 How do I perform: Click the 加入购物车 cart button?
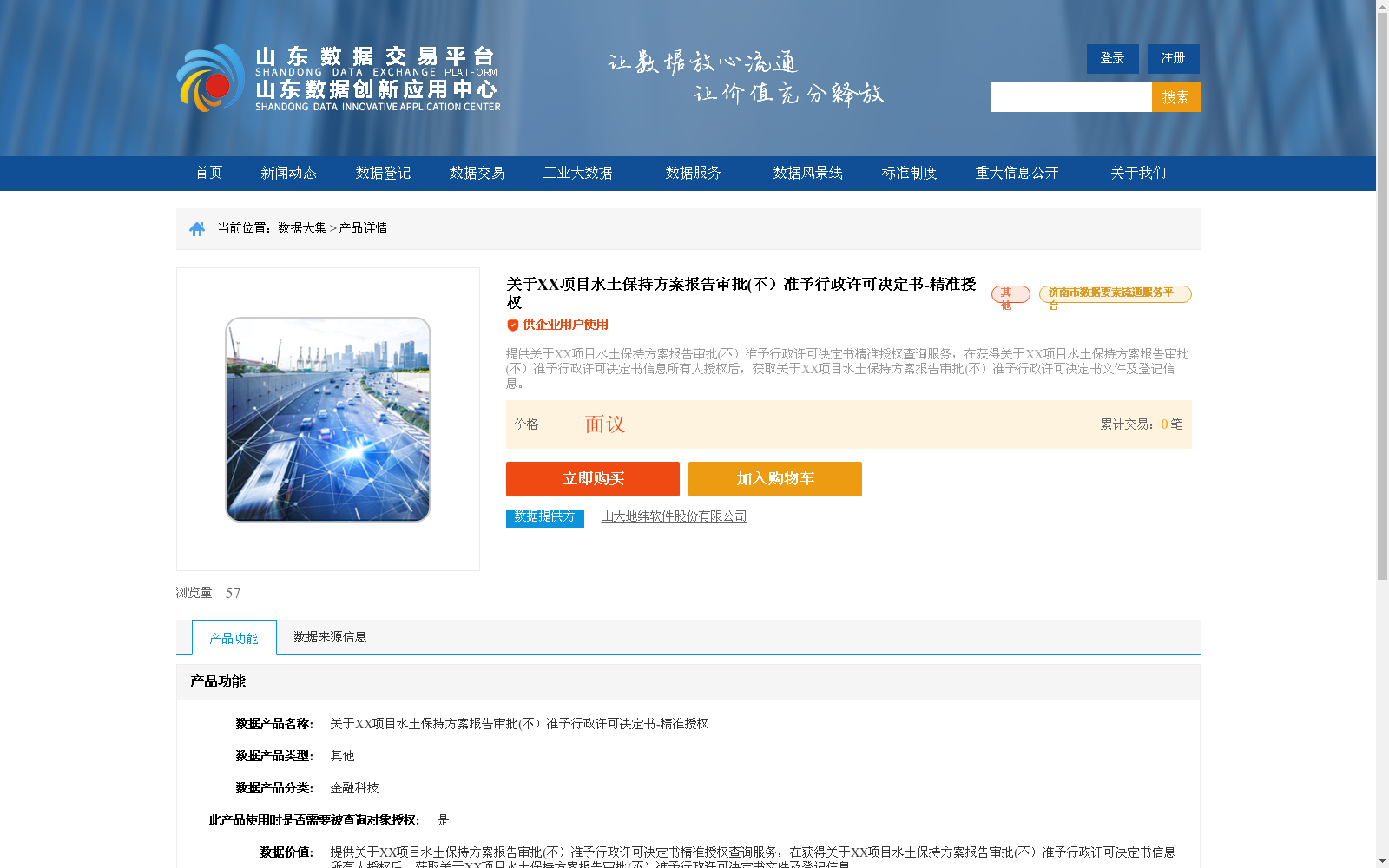tap(774, 478)
